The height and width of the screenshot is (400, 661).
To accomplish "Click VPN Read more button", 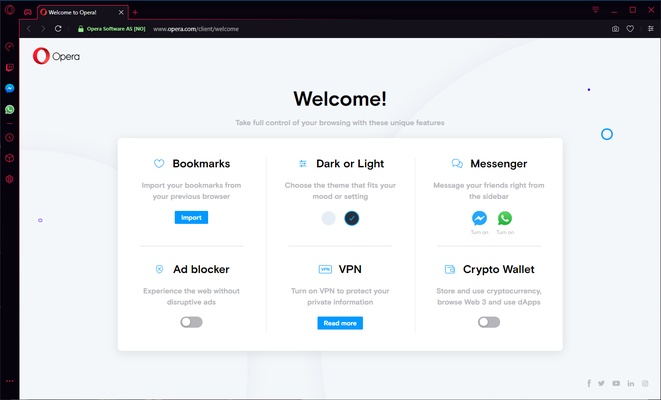I will (x=340, y=323).
